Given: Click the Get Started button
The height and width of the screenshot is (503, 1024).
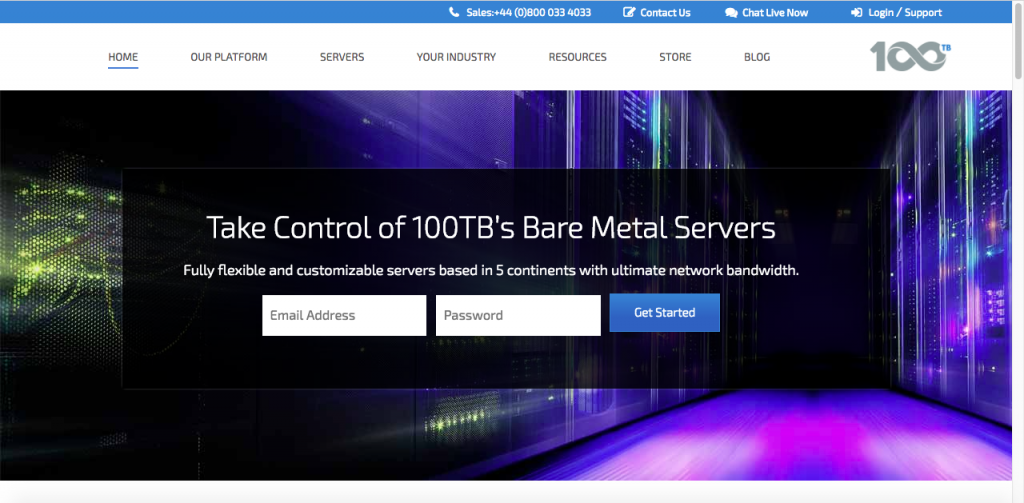Looking at the screenshot, I should click(665, 313).
